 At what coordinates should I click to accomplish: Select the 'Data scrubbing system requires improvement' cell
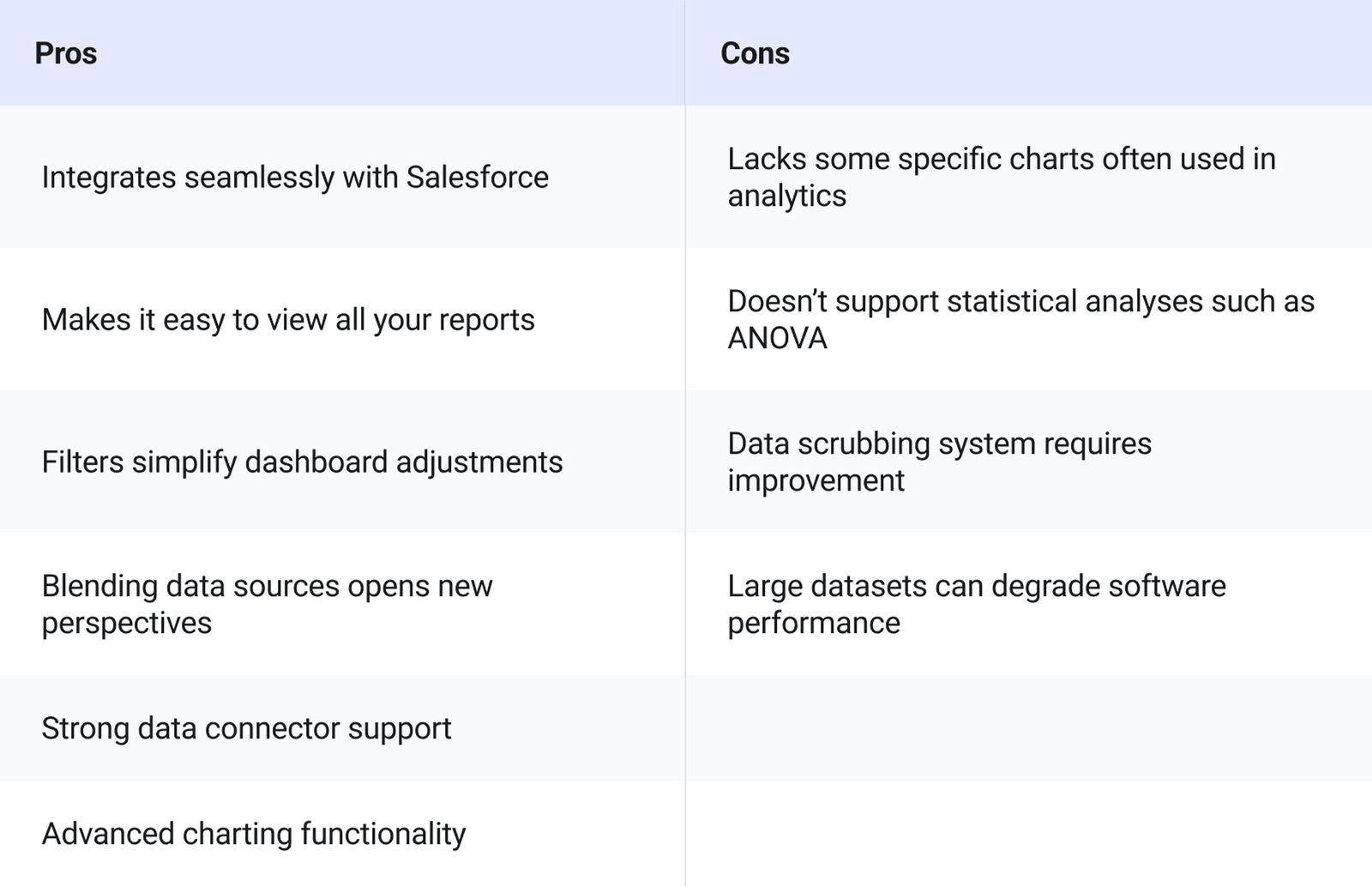pos(939,461)
